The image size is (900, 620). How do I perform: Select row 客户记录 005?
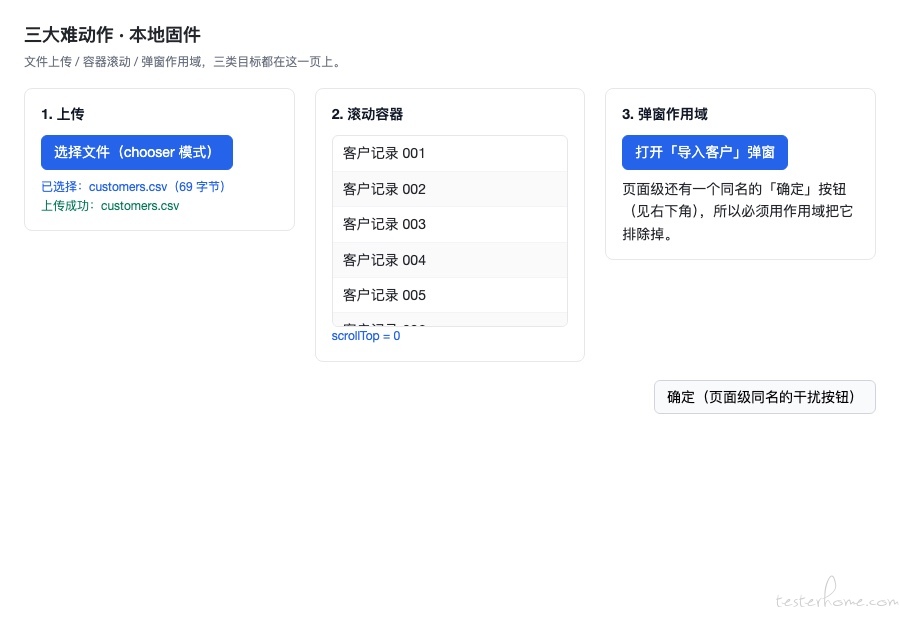point(449,295)
